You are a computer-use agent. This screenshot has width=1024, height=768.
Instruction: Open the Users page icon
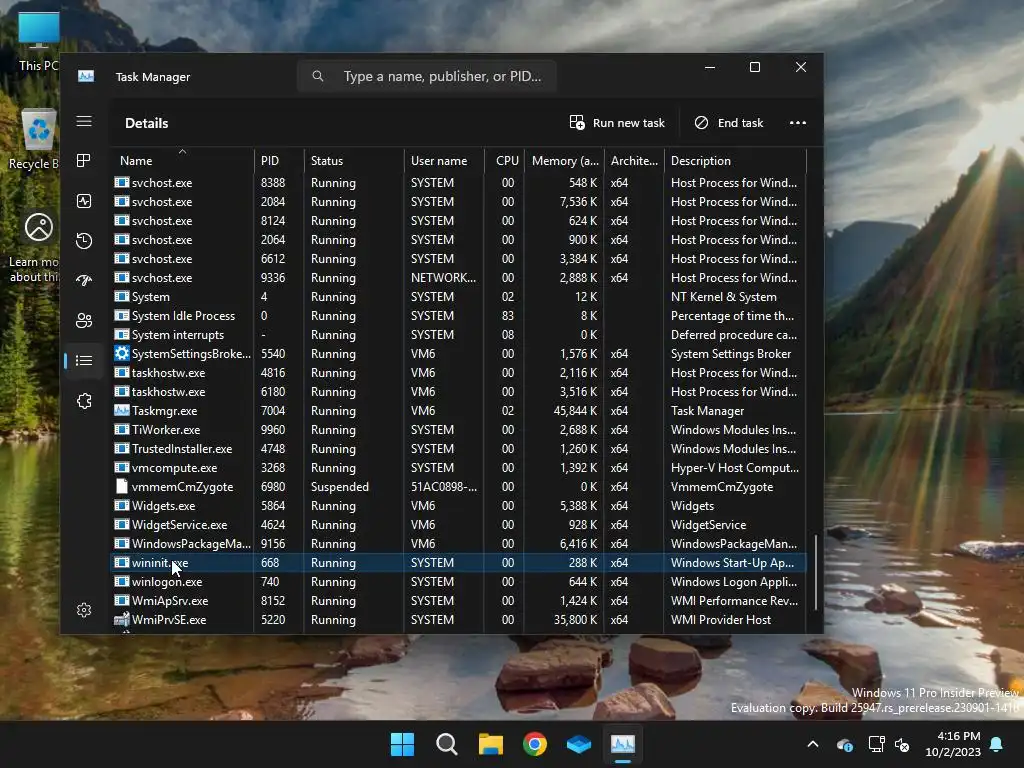point(84,321)
